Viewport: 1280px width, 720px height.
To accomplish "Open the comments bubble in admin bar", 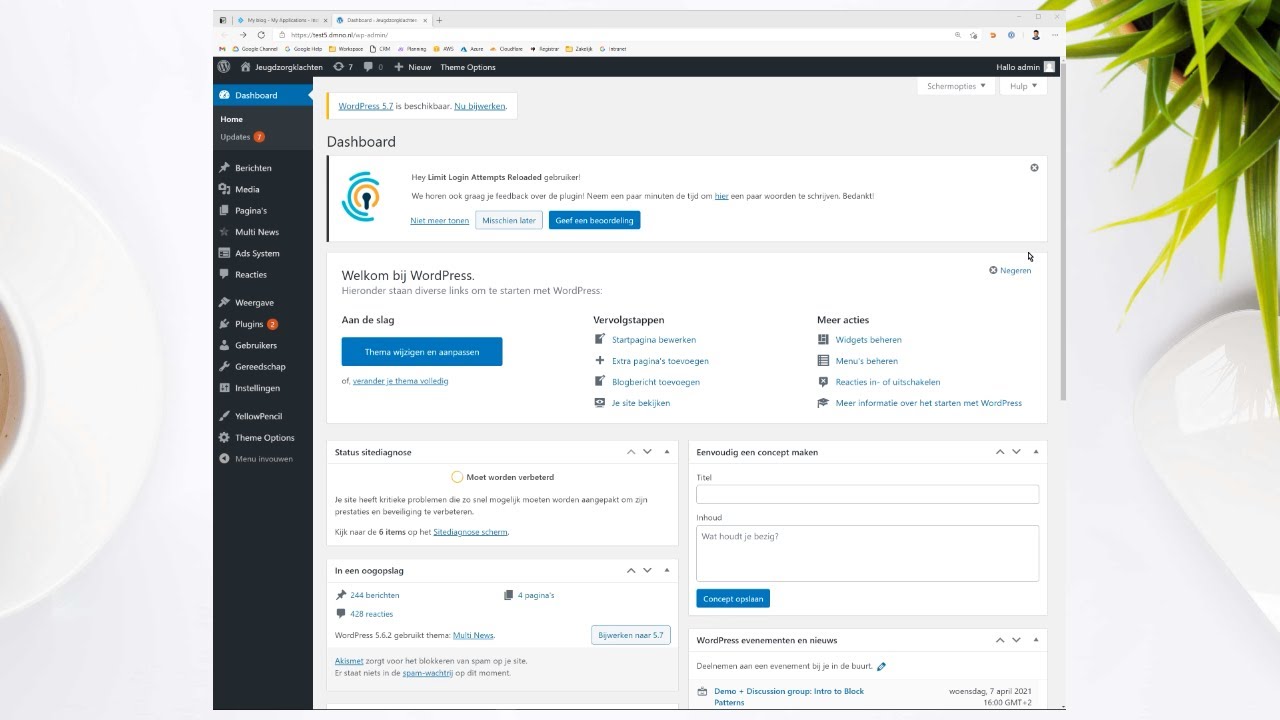I will pos(373,67).
